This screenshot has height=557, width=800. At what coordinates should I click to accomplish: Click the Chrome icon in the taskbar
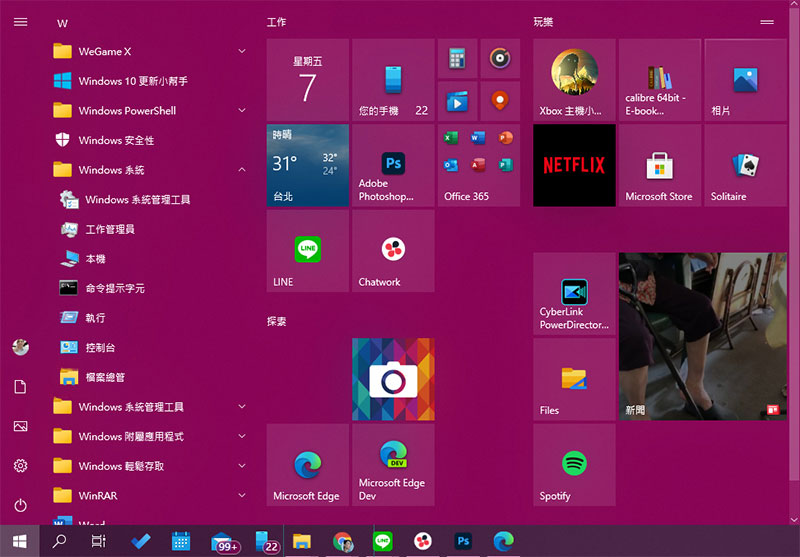(x=343, y=541)
